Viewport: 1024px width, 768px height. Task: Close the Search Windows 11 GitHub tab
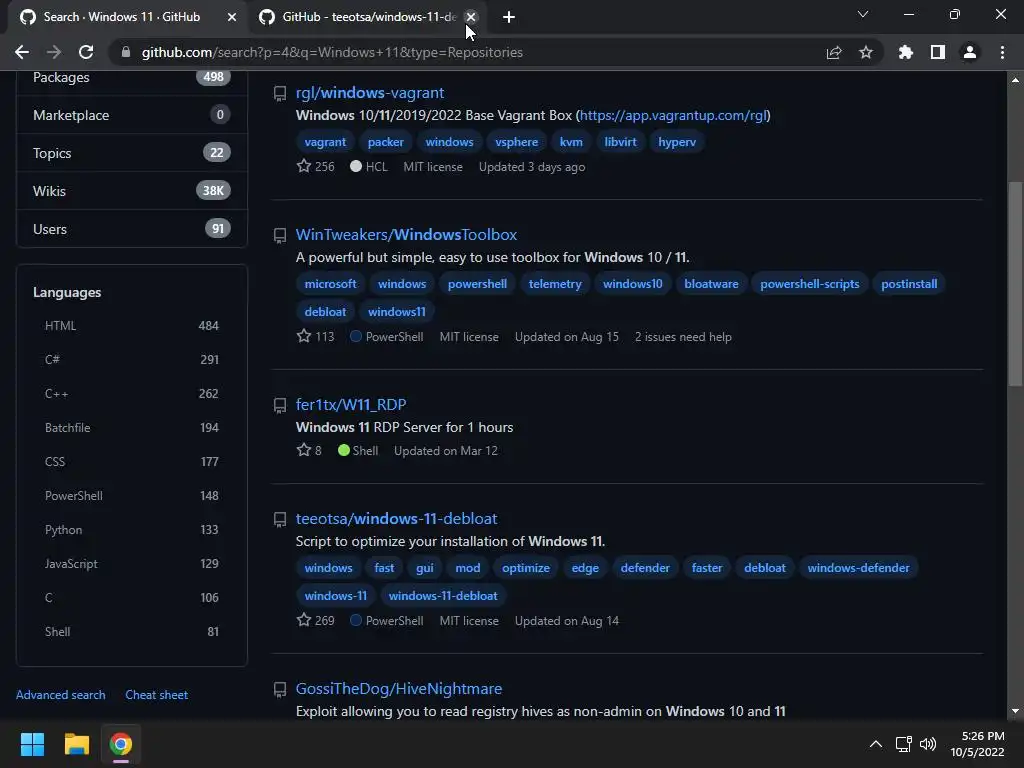tap(232, 17)
